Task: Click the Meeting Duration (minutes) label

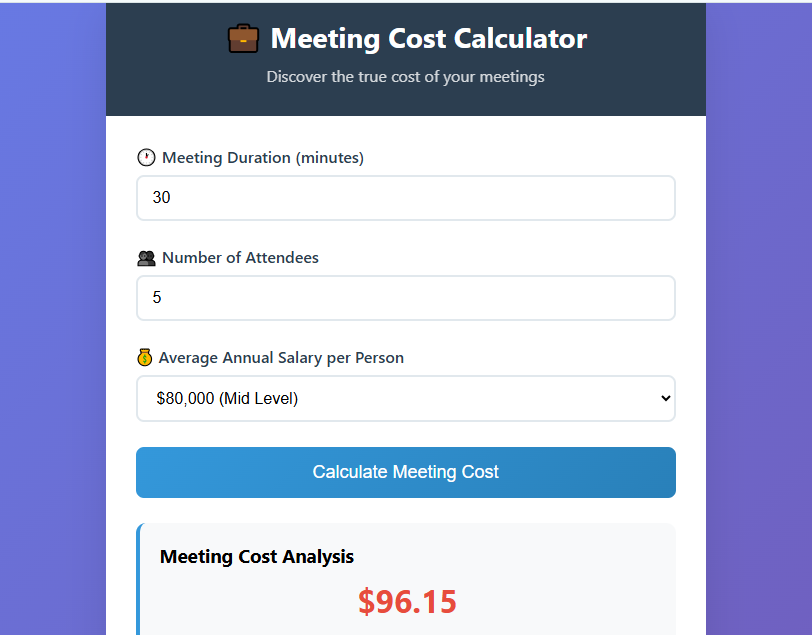Action: (261, 157)
